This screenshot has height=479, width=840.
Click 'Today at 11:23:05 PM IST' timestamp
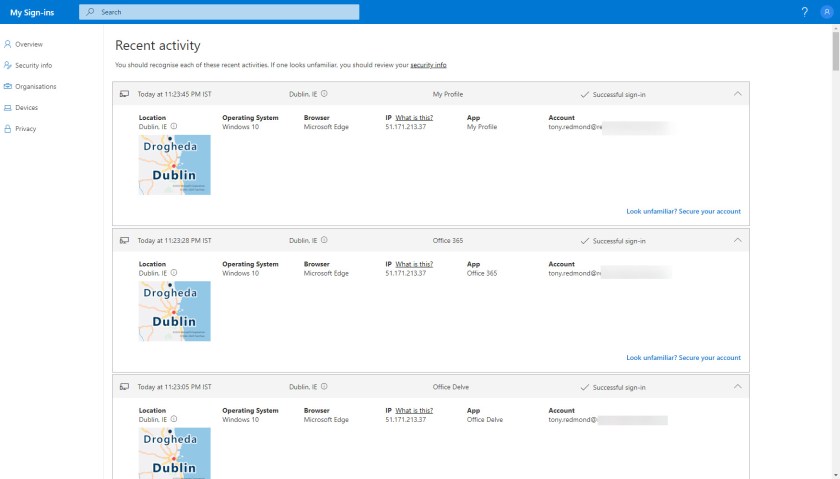175,387
